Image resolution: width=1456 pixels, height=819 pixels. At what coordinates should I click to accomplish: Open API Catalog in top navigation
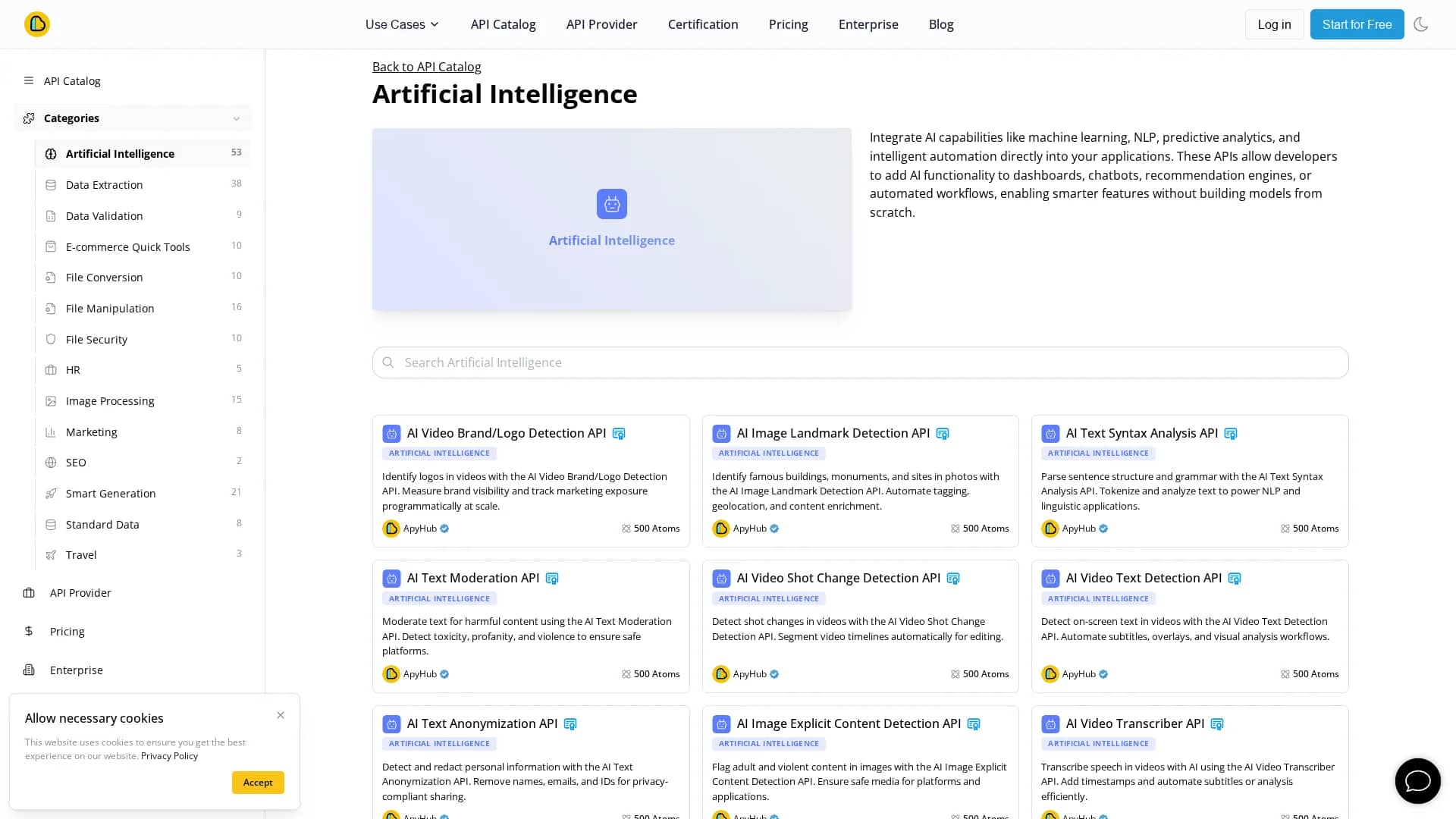pos(503,24)
